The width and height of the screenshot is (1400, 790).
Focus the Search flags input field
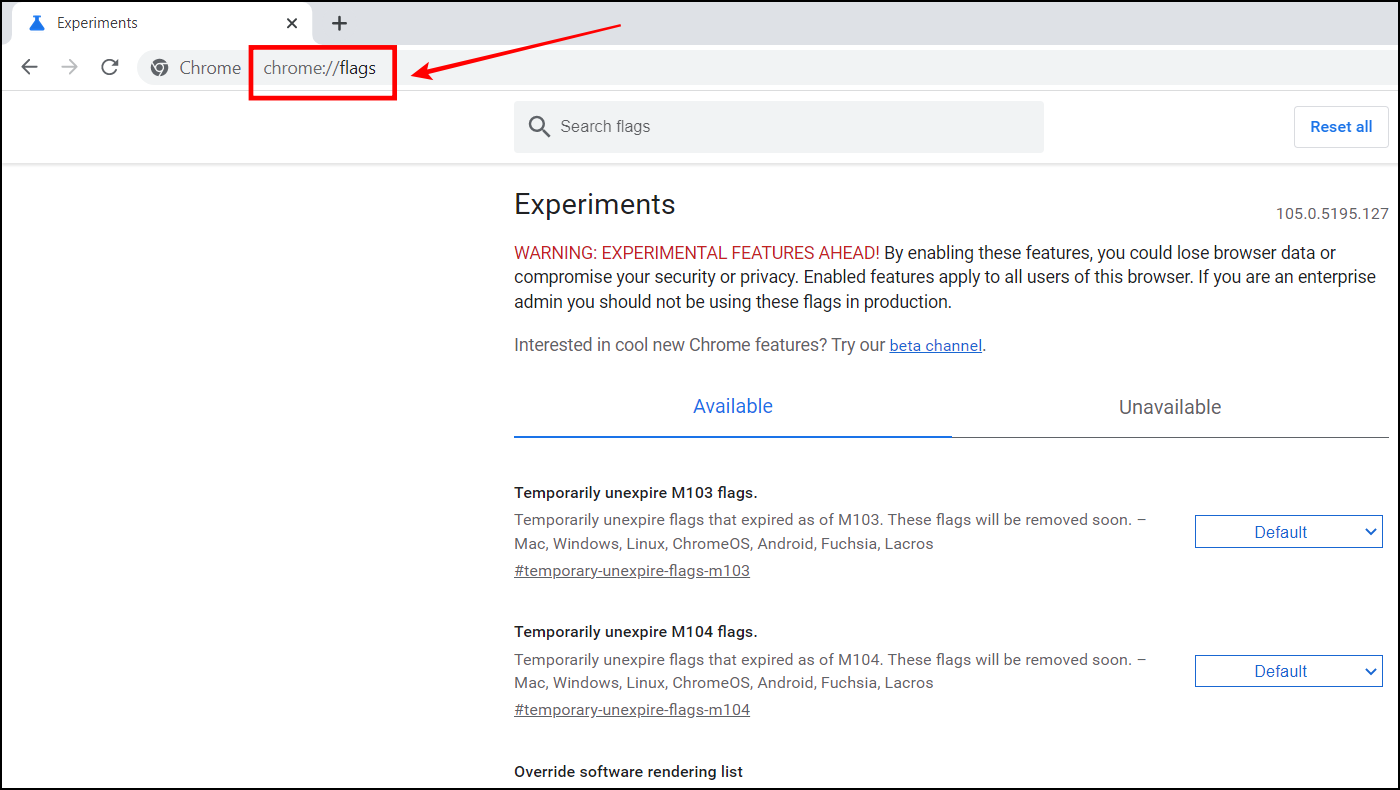778,127
